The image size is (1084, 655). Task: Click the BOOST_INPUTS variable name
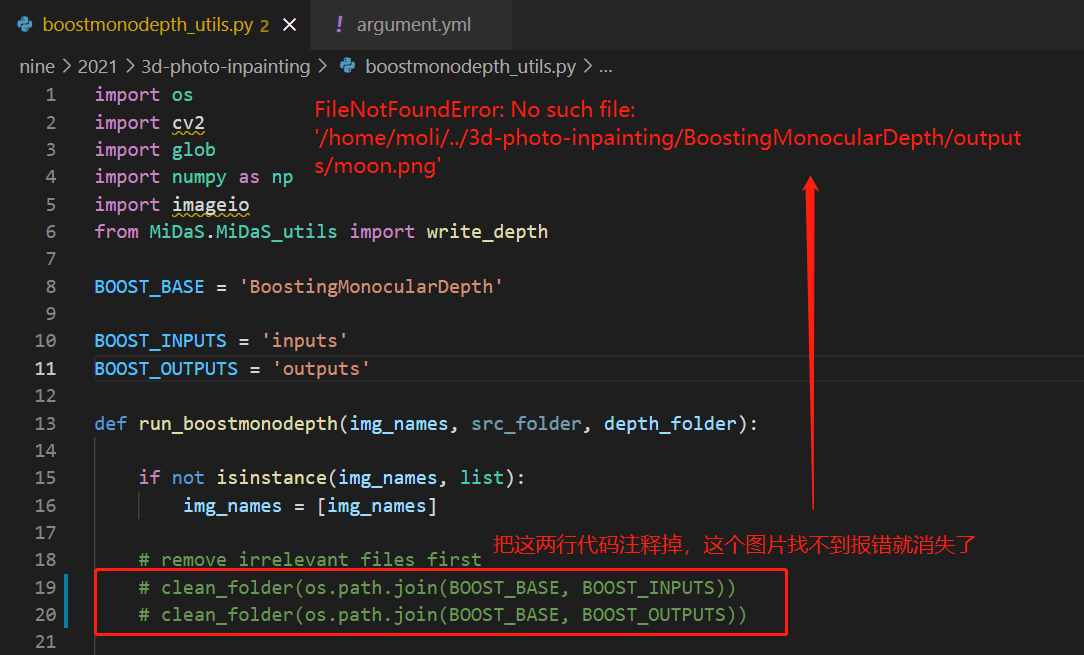coord(160,341)
